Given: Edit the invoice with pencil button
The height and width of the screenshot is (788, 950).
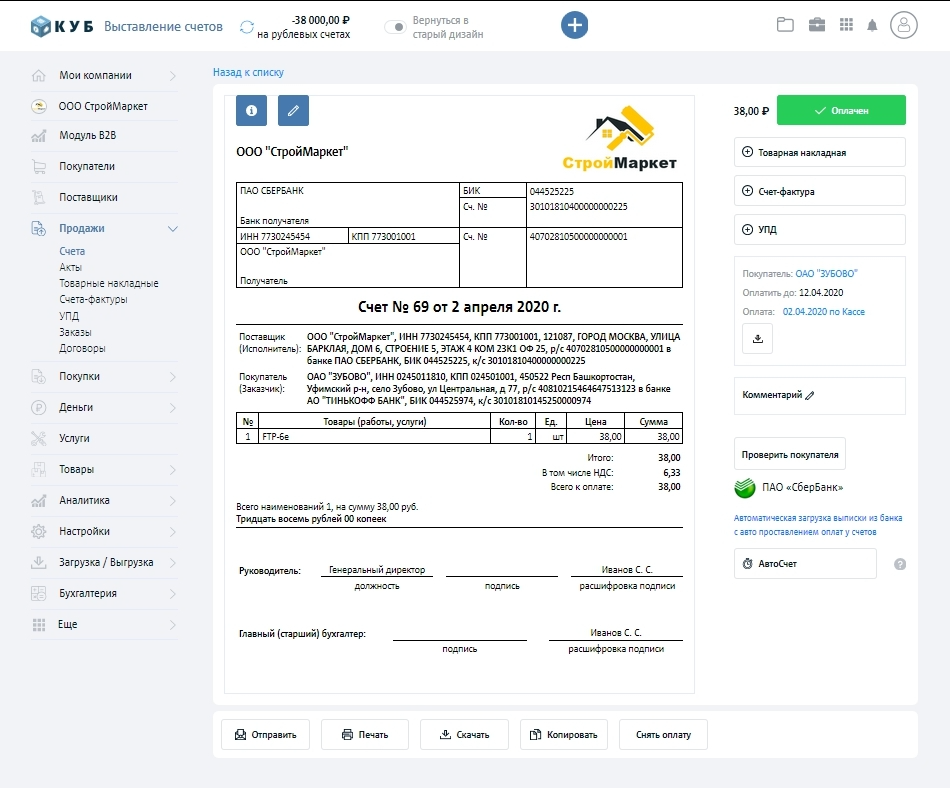Looking at the screenshot, I should click(293, 110).
